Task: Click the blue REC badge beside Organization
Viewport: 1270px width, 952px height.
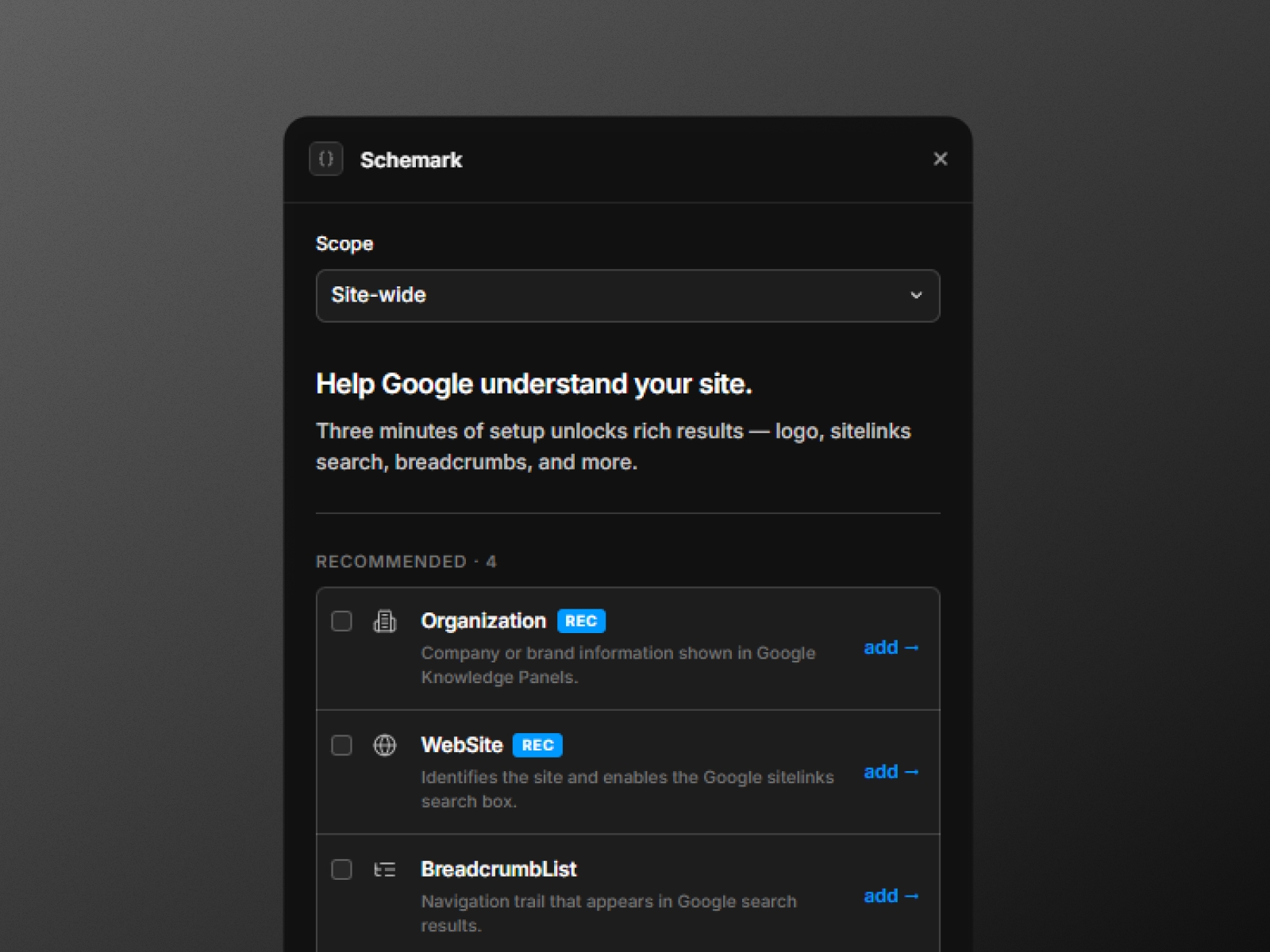Action: (x=581, y=620)
